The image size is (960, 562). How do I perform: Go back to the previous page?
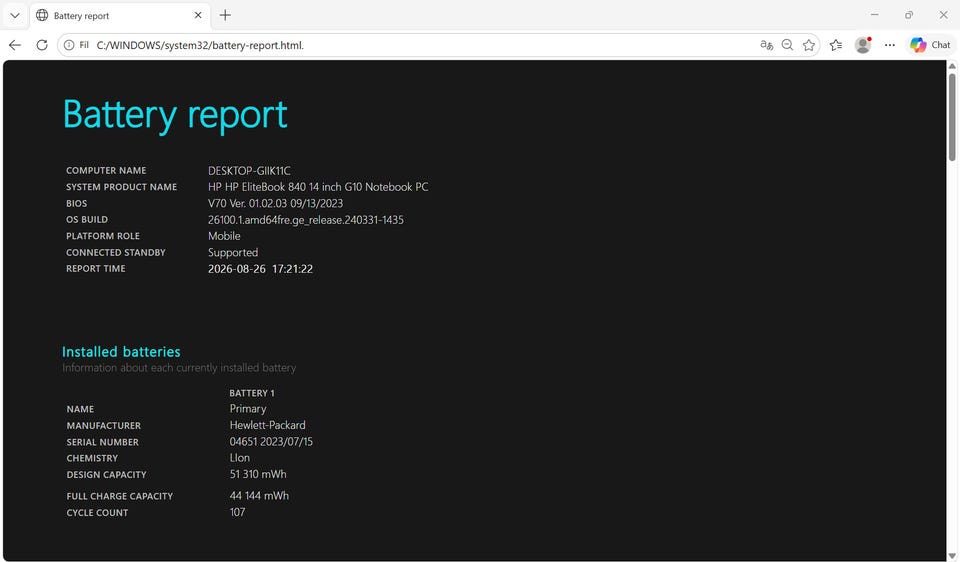click(15, 45)
